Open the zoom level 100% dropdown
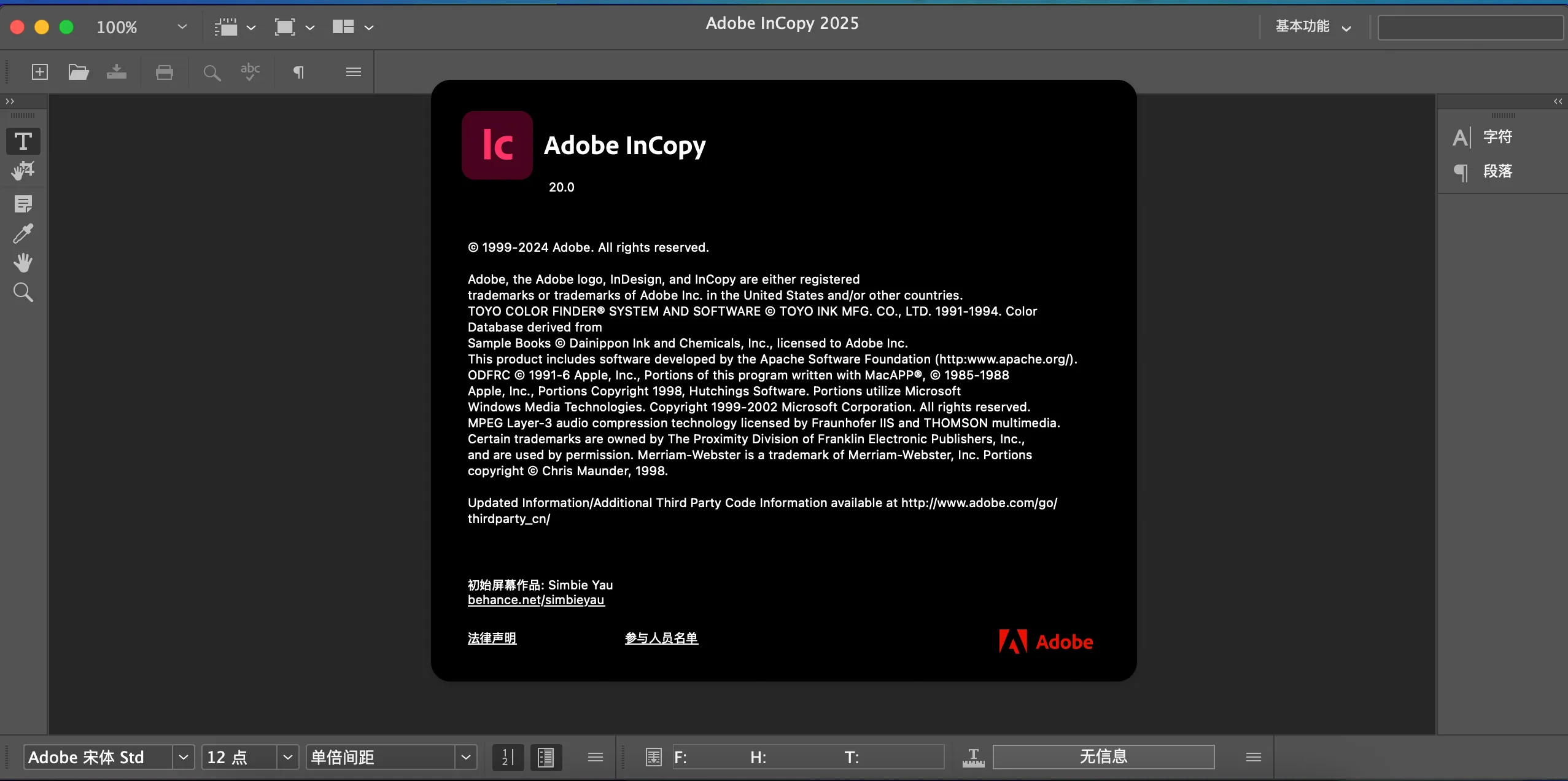Viewport: 1568px width, 781px height. coord(182,27)
